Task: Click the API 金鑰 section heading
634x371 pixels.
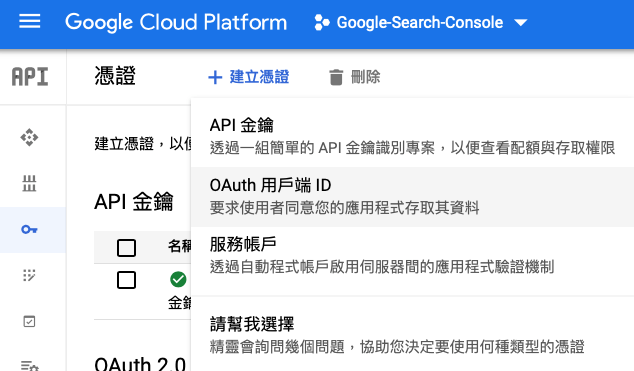Action: (x=134, y=201)
